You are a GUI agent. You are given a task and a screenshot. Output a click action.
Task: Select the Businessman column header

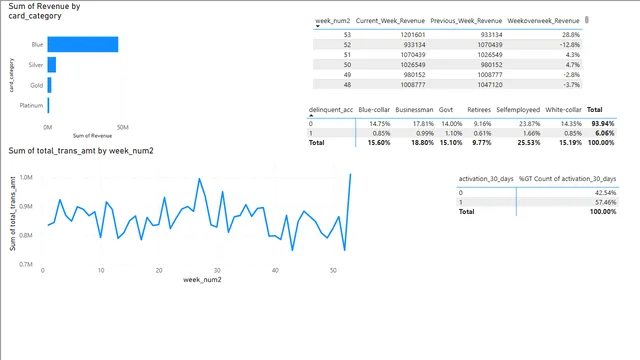tap(414, 109)
